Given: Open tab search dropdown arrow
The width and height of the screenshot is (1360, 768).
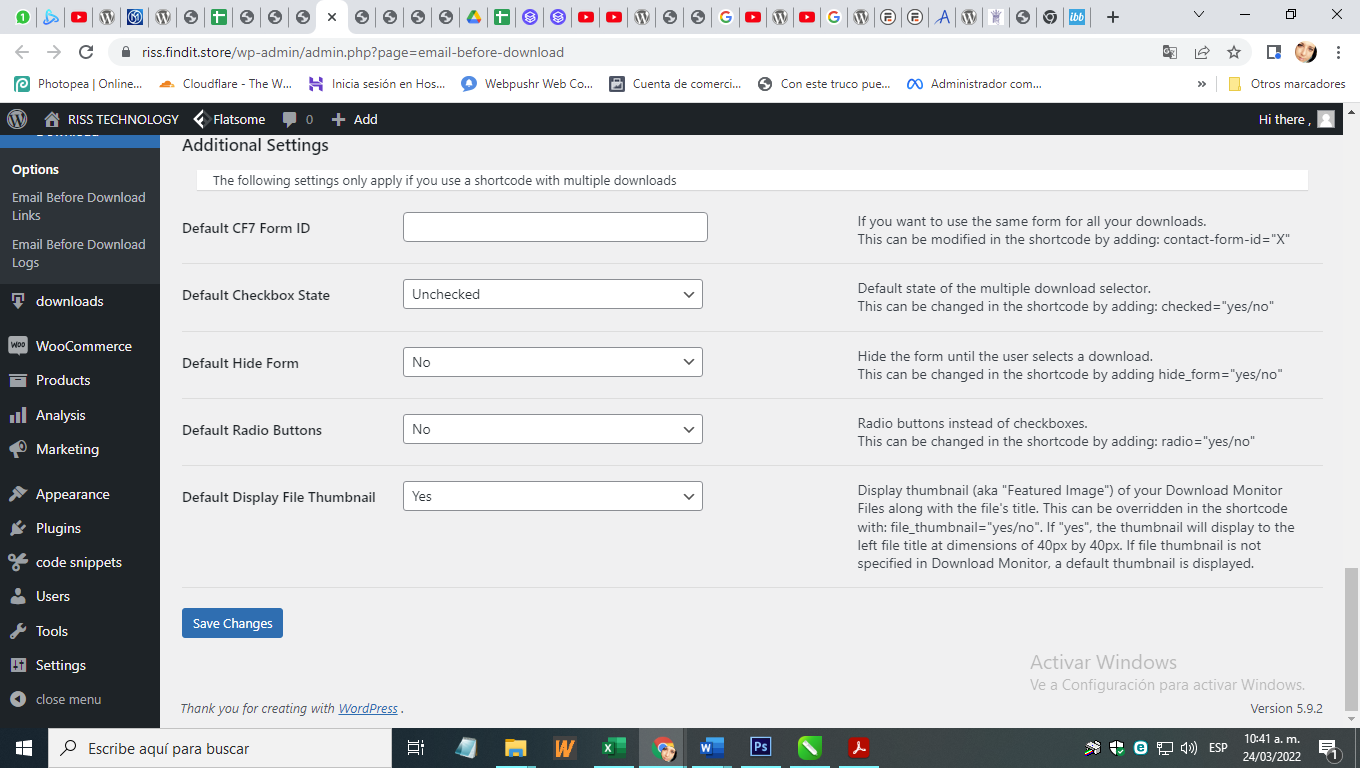Looking at the screenshot, I should coord(1201,14).
